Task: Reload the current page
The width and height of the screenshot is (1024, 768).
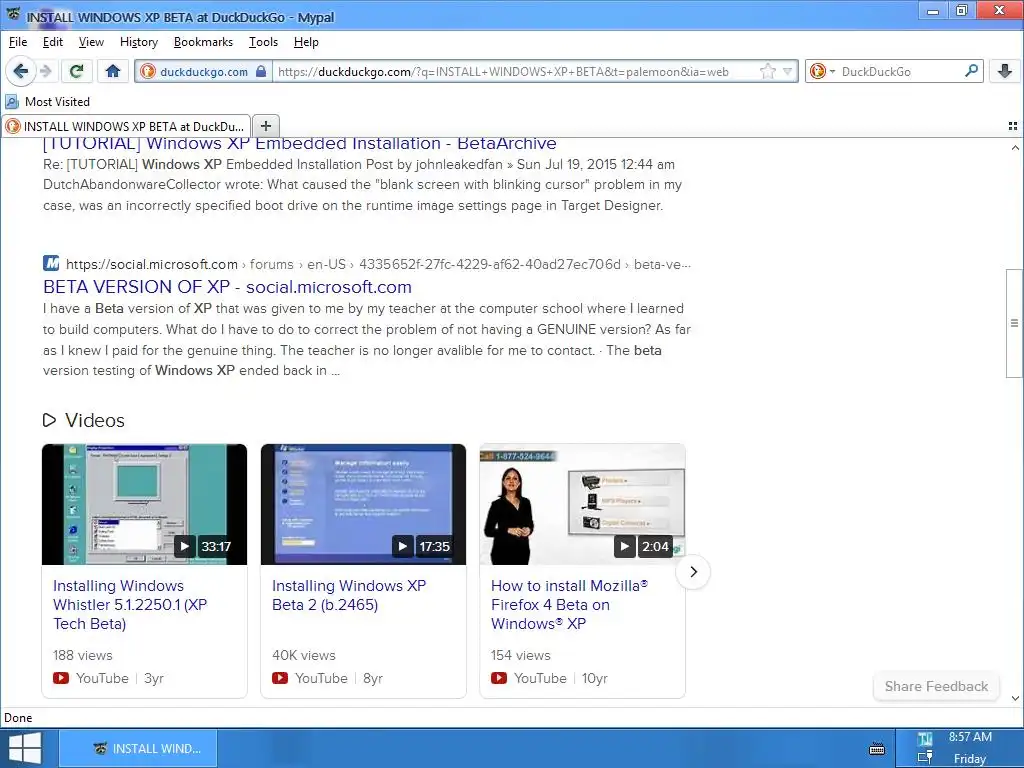Action: tap(76, 71)
